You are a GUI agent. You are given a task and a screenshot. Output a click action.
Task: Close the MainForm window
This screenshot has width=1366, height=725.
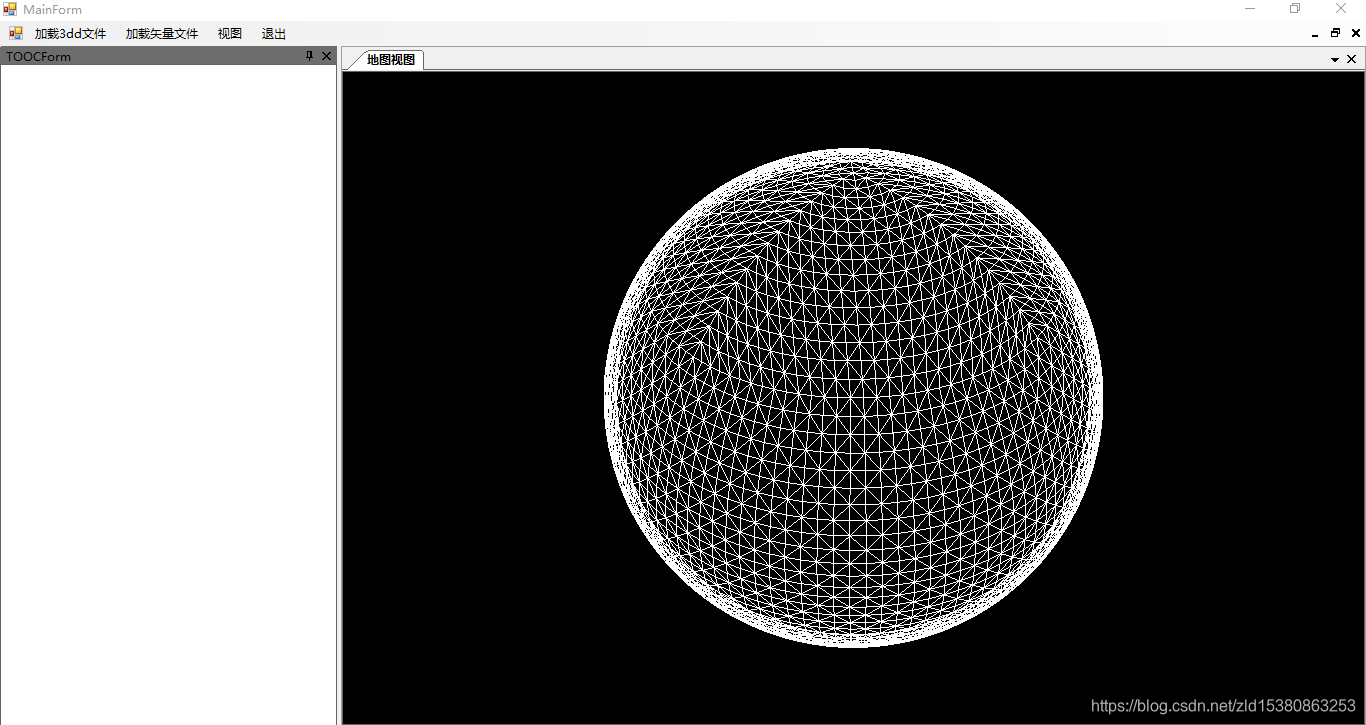(x=1341, y=9)
